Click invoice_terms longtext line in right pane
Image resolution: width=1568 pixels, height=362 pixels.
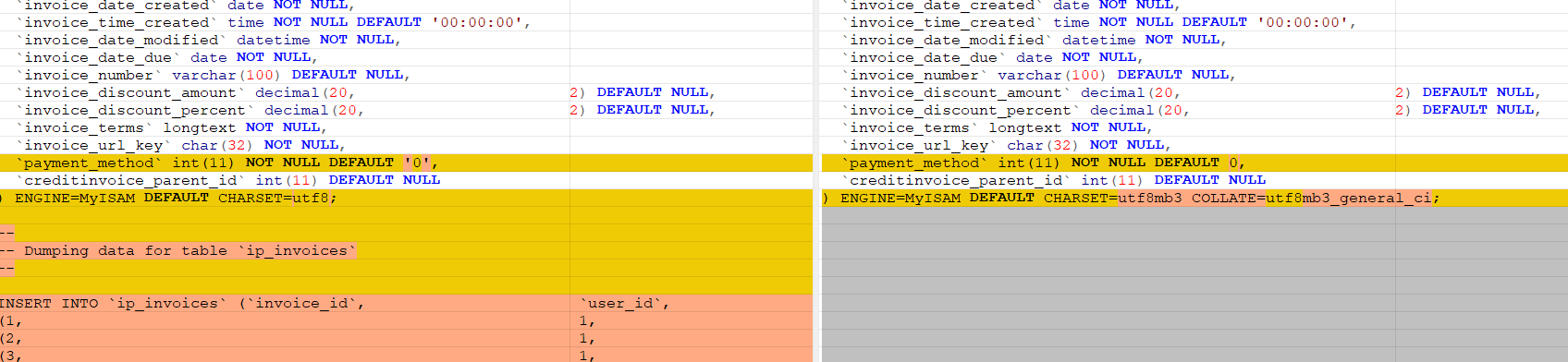pos(1194,127)
